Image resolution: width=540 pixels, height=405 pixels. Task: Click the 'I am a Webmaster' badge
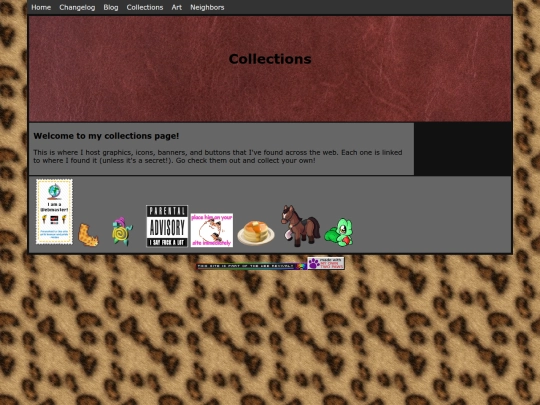[54, 211]
